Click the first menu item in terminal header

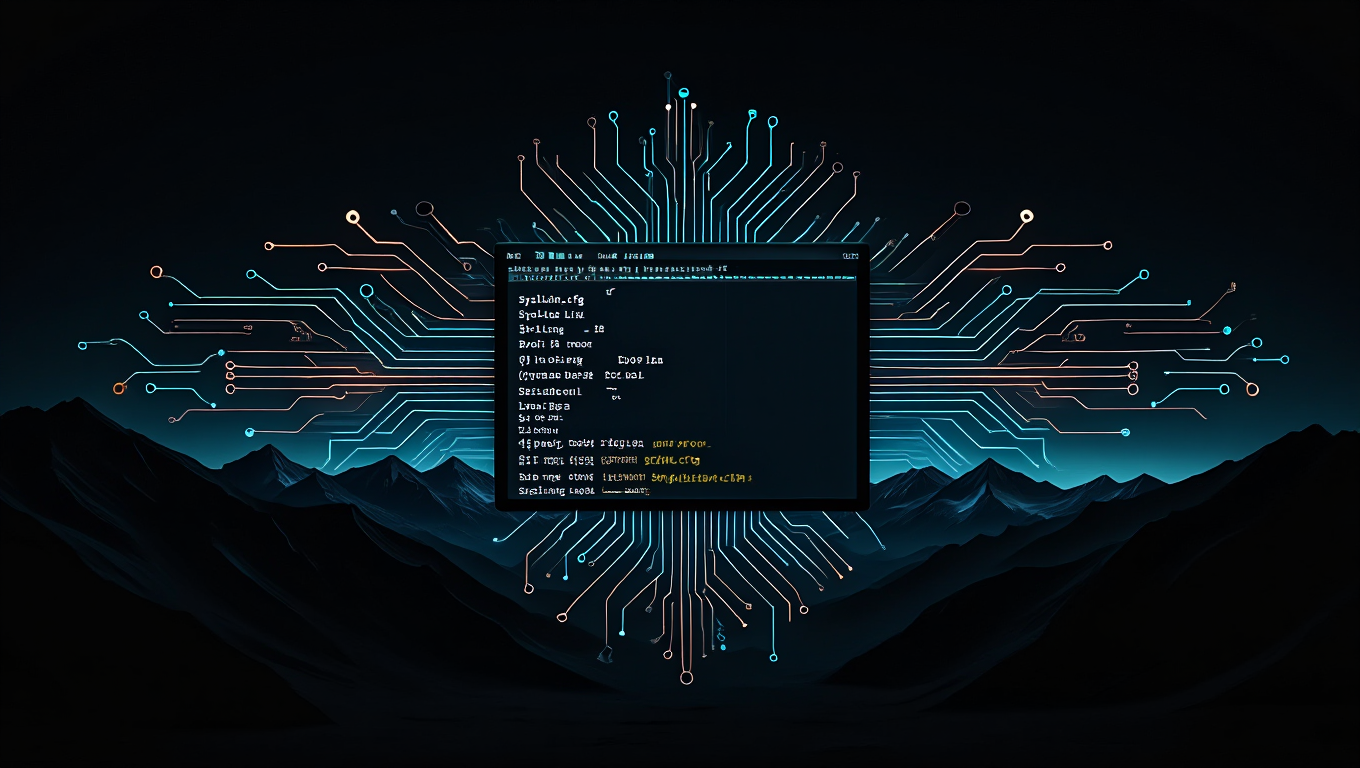click(514, 256)
